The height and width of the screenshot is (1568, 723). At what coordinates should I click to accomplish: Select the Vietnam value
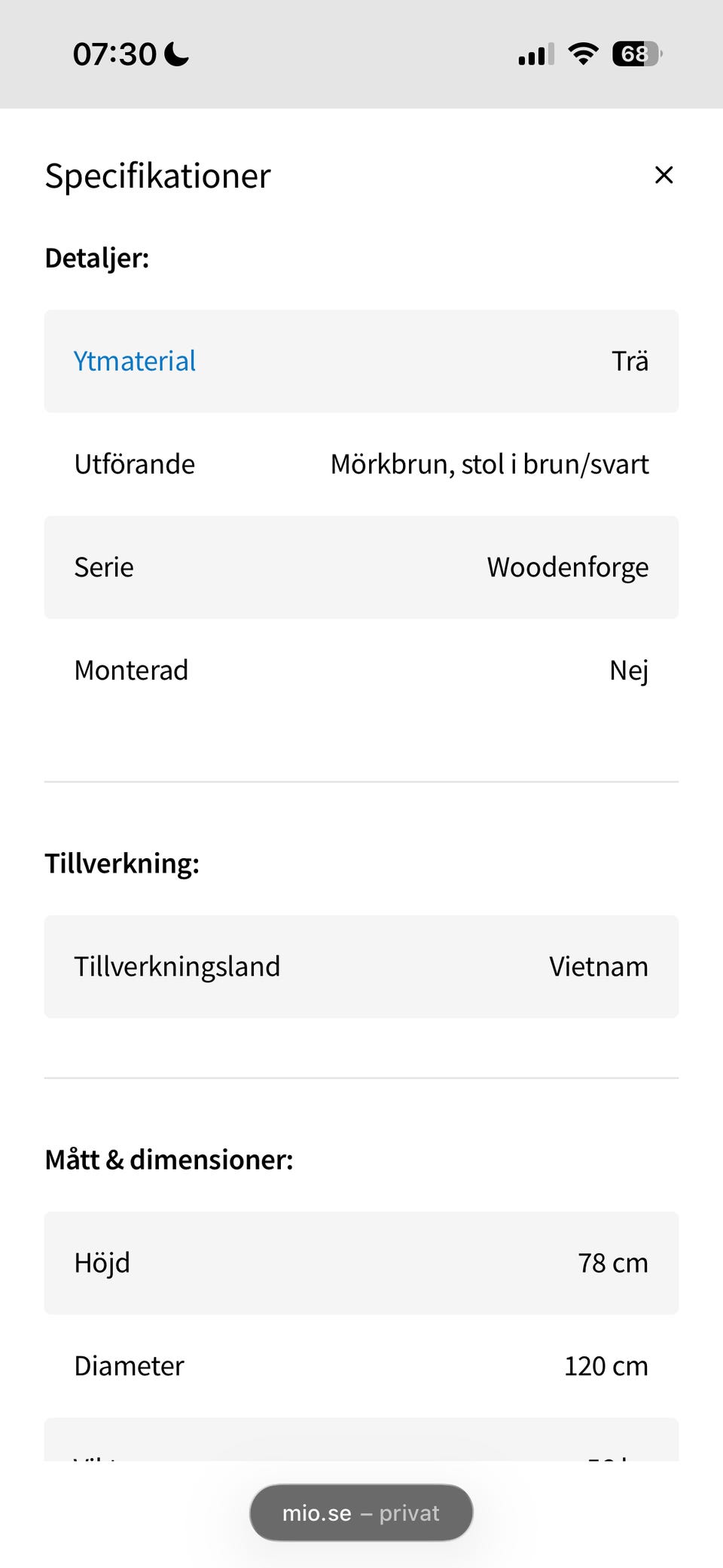598,967
